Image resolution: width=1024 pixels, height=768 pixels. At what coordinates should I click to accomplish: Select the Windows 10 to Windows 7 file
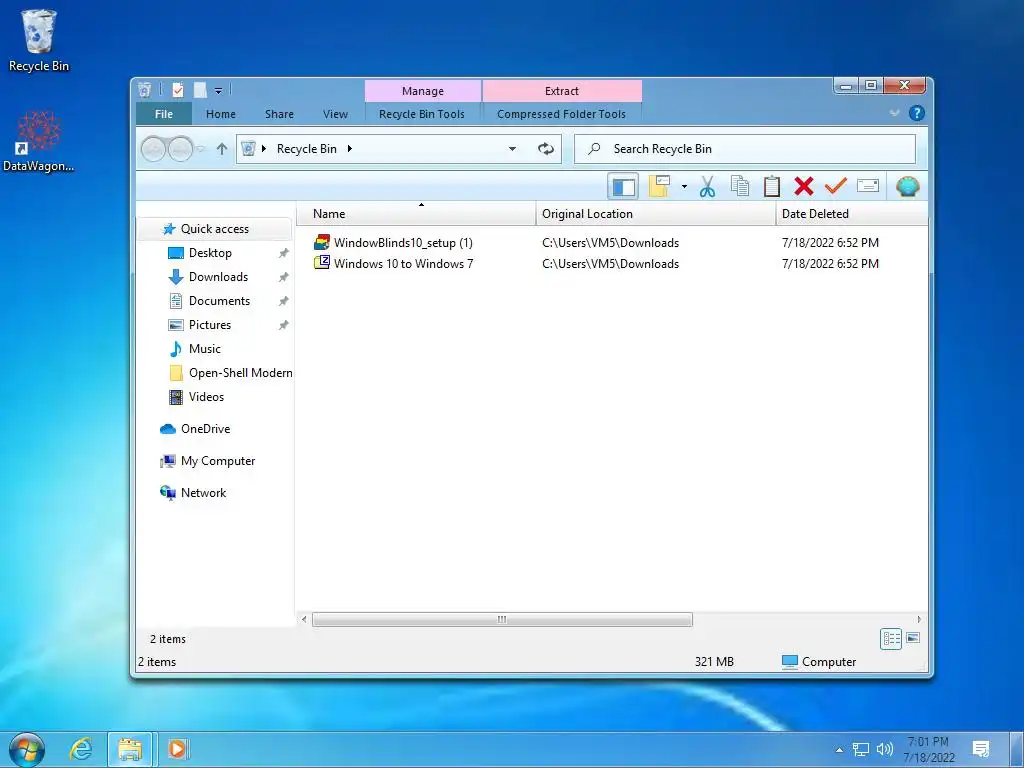click(x=403, y=264)
